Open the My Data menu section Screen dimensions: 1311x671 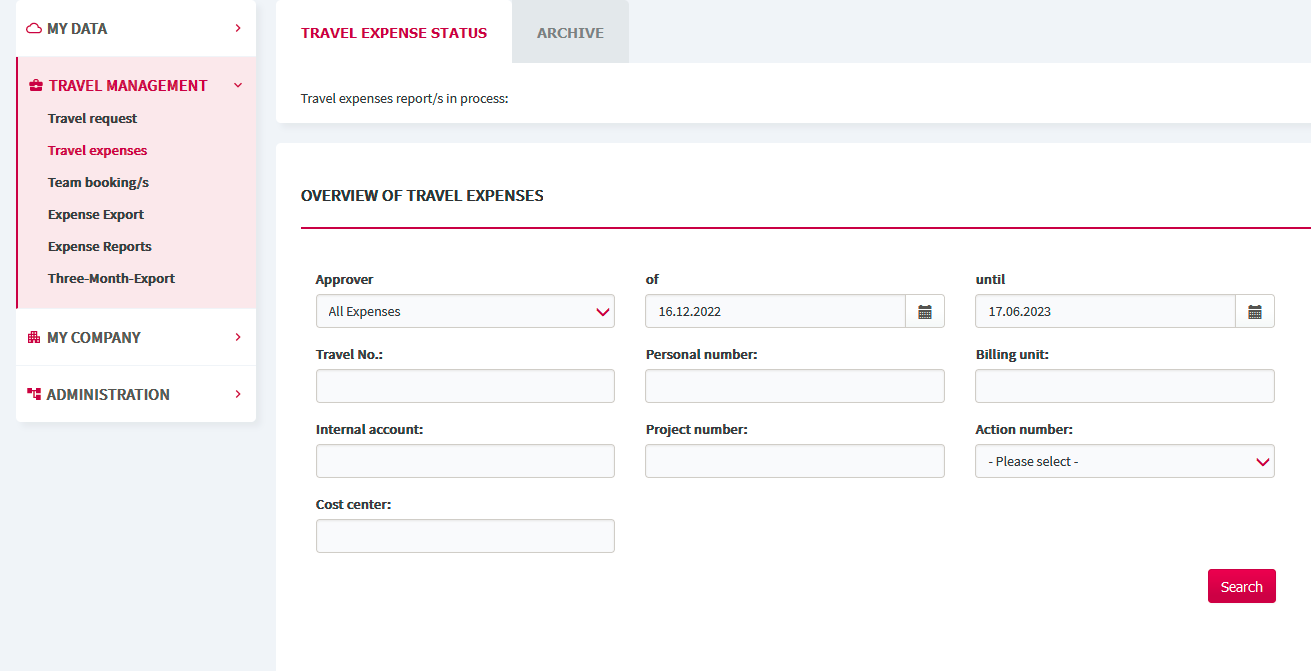pyautogui.click(x=136, y=28)
